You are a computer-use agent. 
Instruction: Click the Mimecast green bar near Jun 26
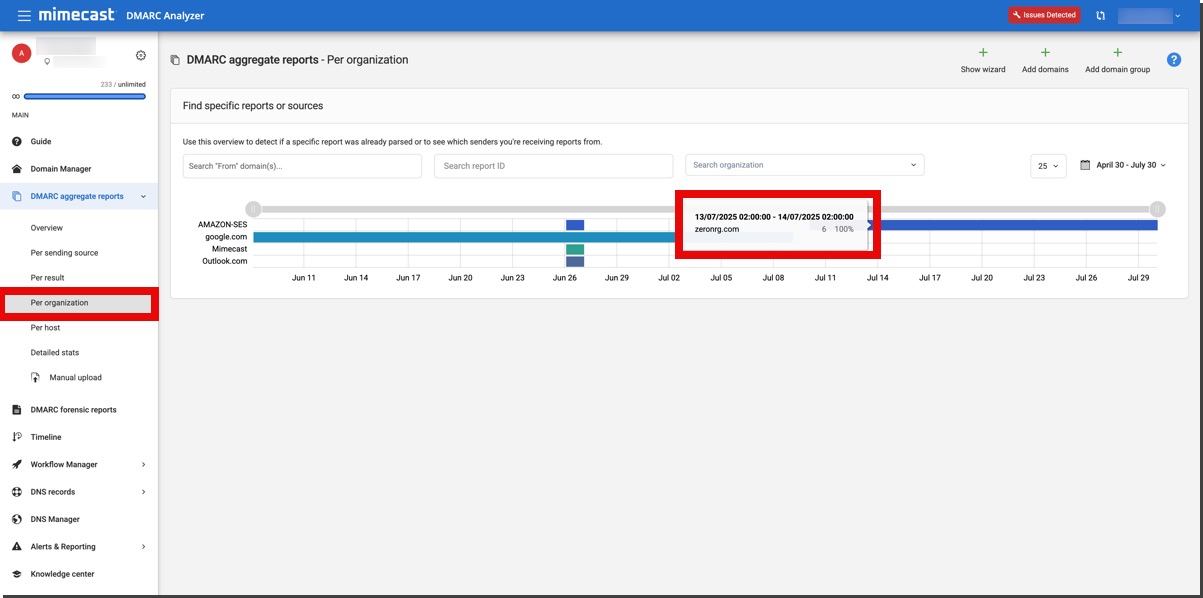575,249
